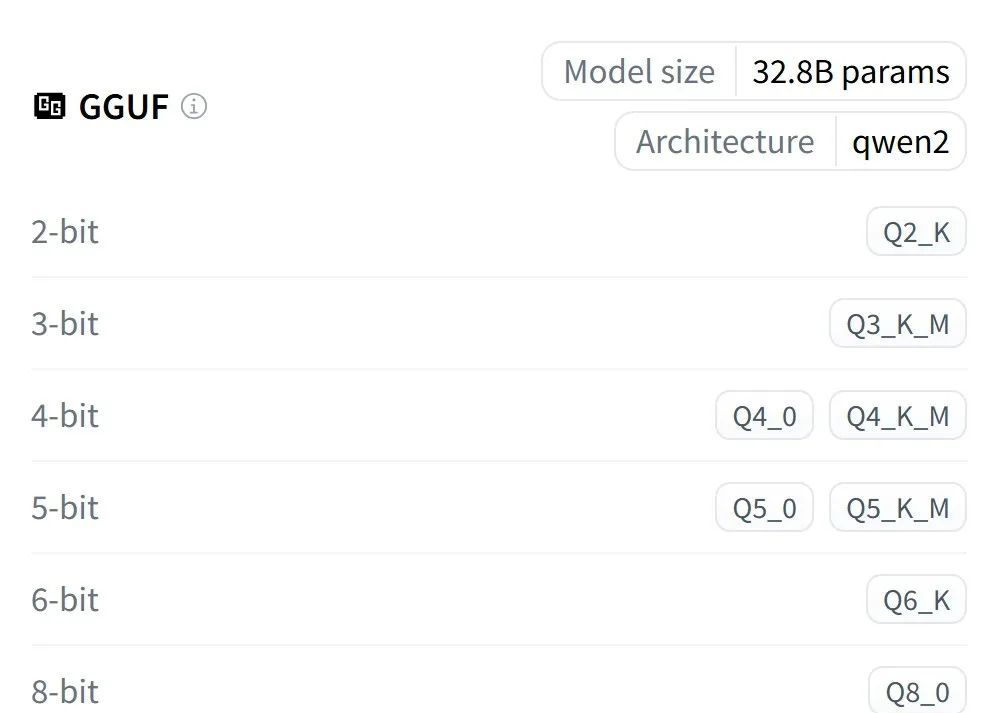This screenshot has height=713, width=997.
Task: Pick the Q5_0 quantization
Action: coord(764,508)
